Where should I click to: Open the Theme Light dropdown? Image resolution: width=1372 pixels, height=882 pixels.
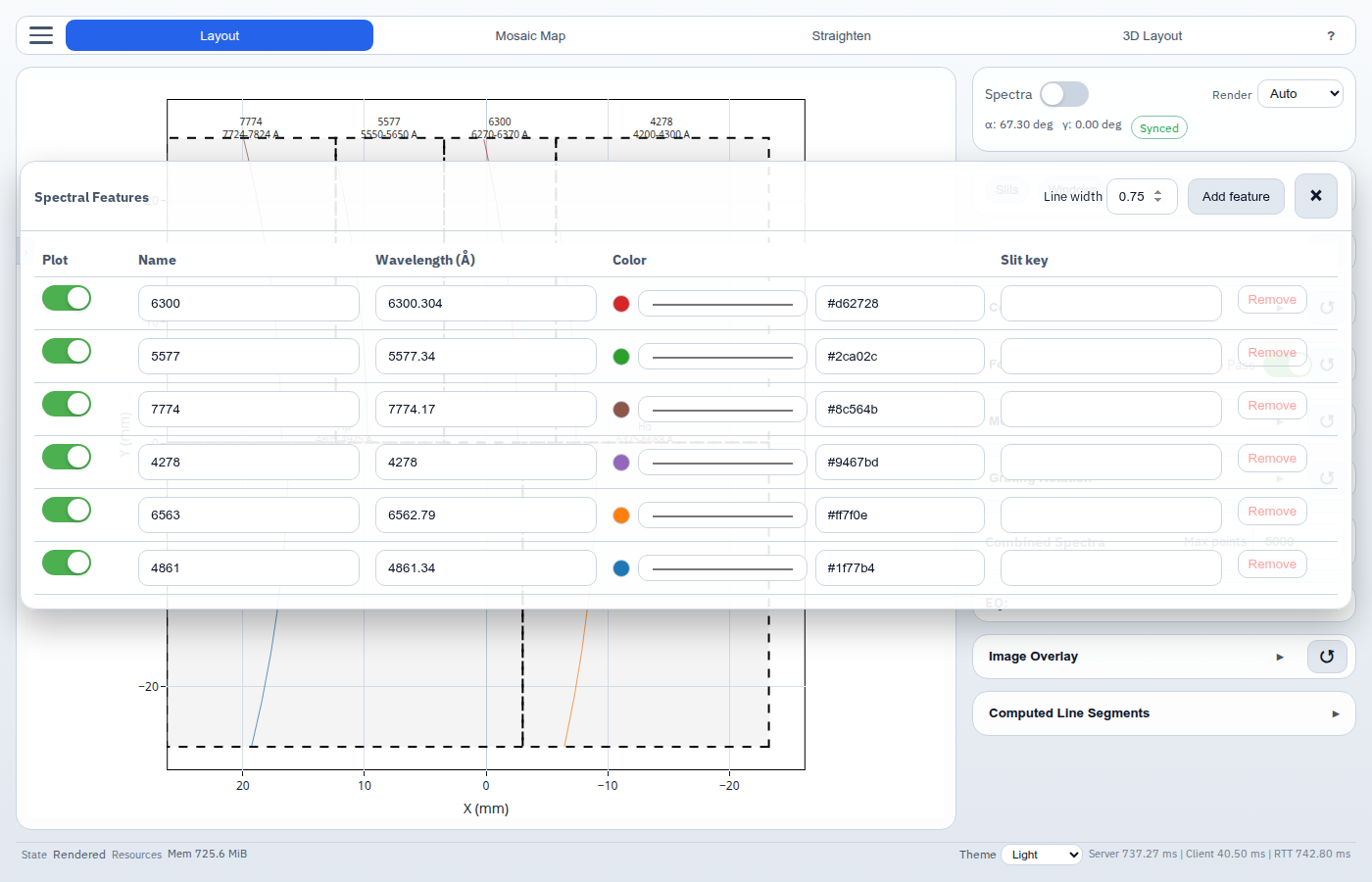(1042, 855)
